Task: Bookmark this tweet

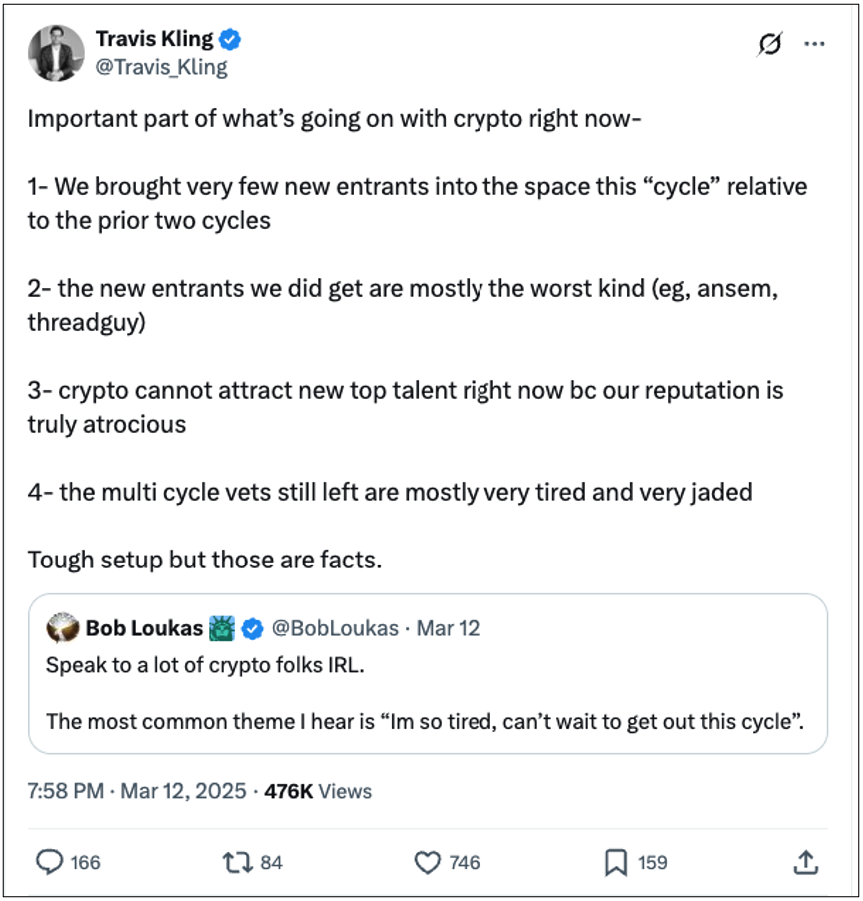Action: coord(617,862)
